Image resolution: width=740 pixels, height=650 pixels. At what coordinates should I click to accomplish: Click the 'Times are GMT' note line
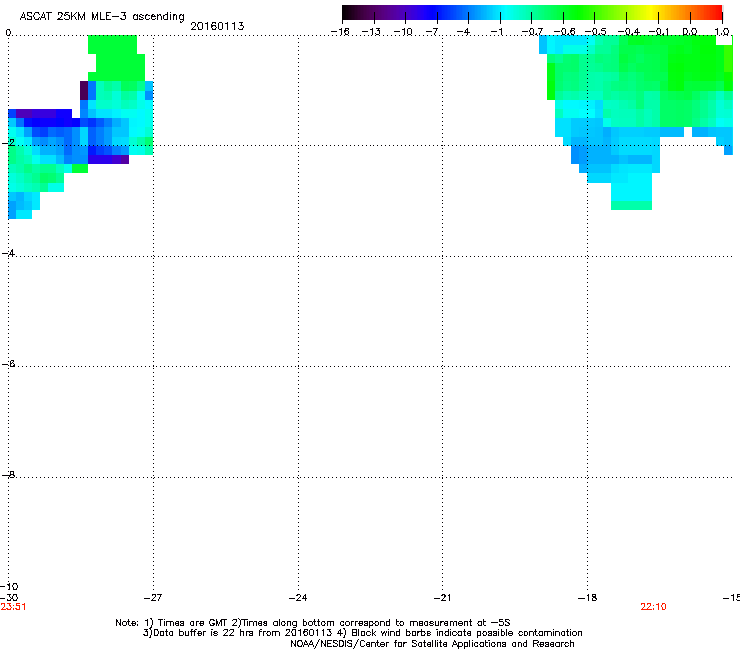313,623
